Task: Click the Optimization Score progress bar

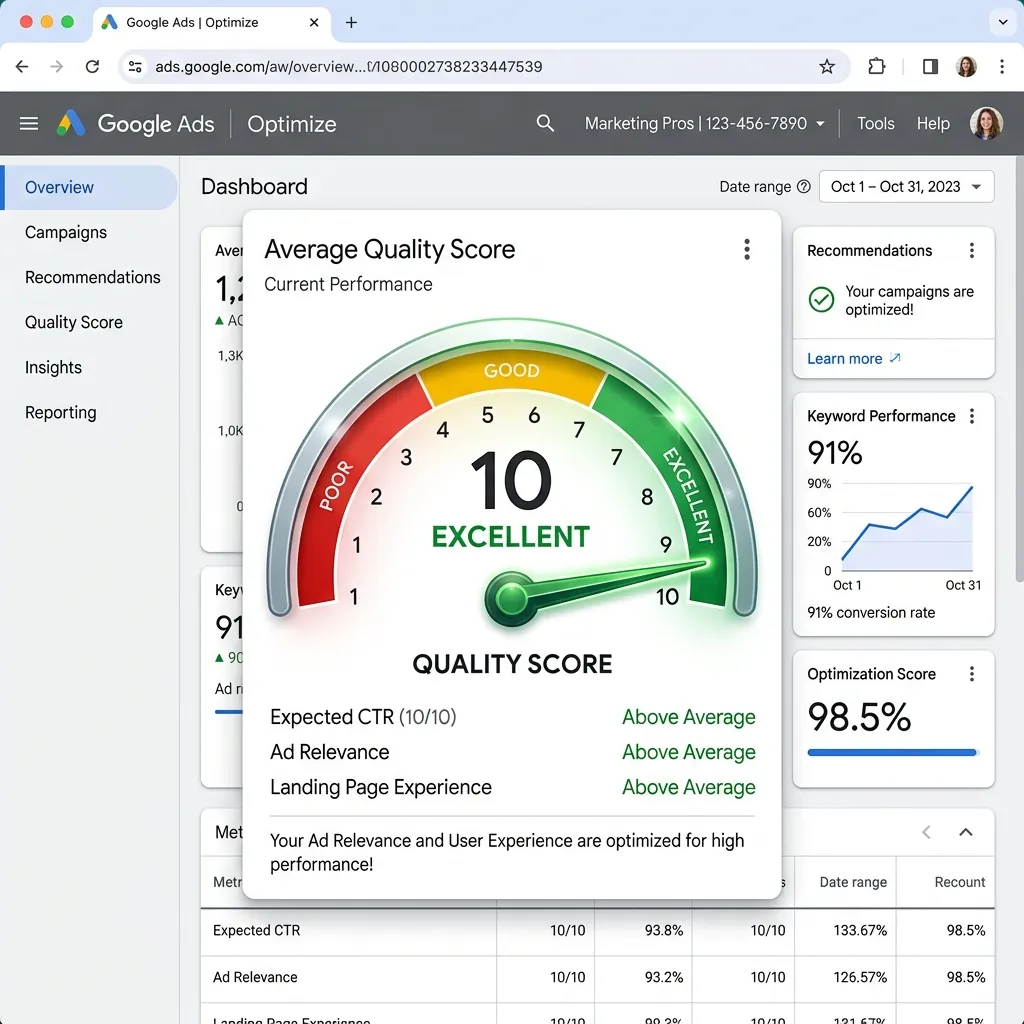Action: point(892,752)
